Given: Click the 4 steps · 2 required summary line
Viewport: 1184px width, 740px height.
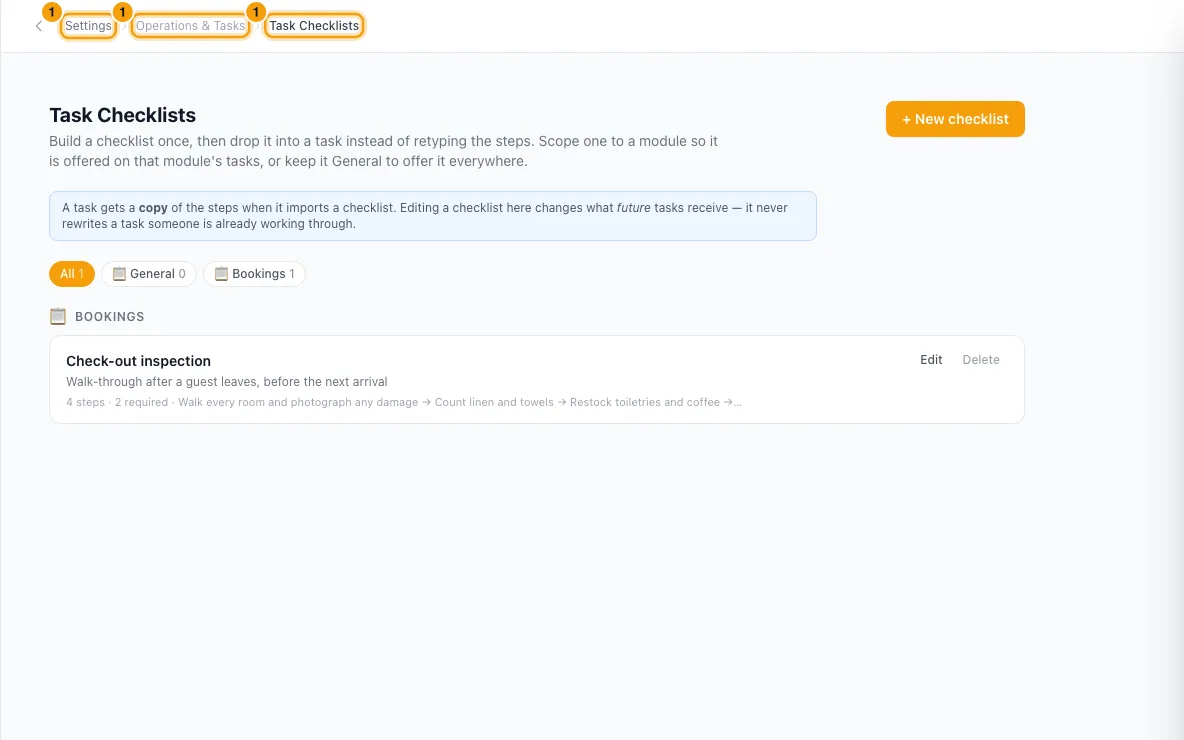Looking at the screenshot, I should pyautogui.click(x=404, y=402).
